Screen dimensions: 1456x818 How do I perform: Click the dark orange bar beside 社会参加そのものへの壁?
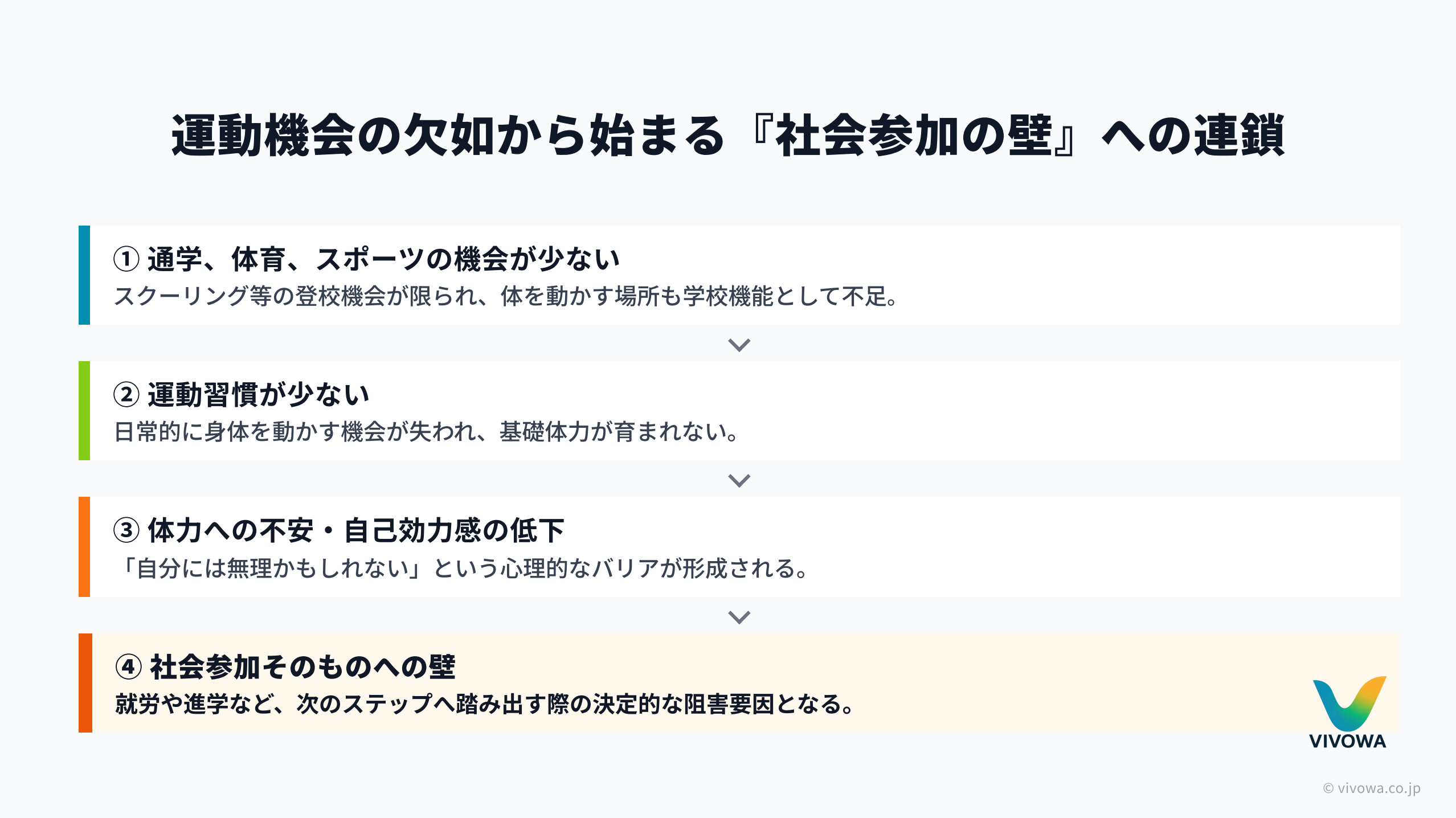pos(85,683)
